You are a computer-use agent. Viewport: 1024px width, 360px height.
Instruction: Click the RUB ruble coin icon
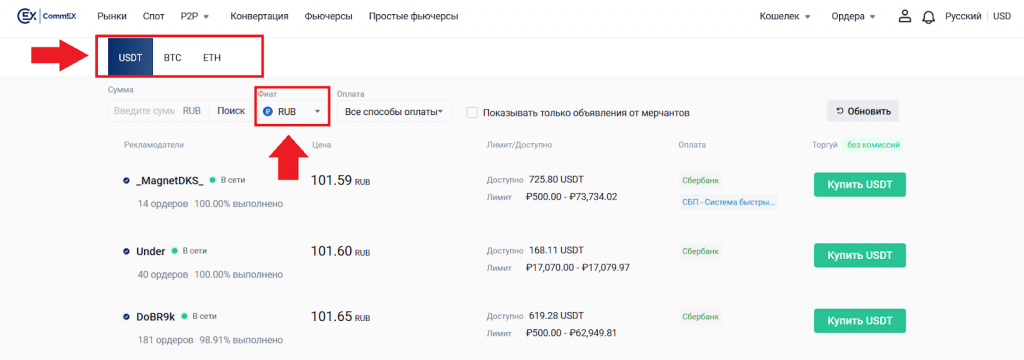(x=268, y=112)
